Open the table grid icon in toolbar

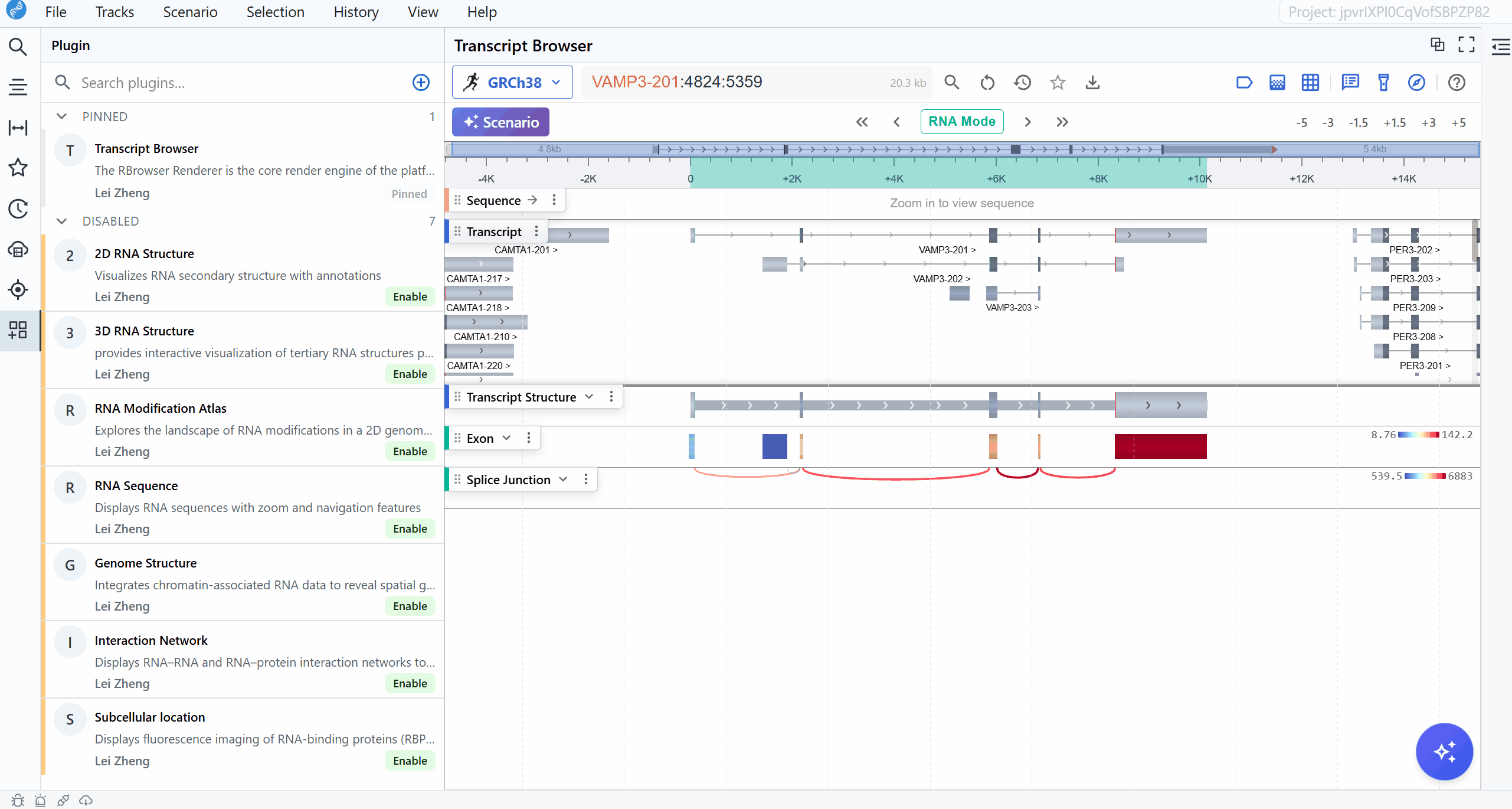[x=1310, y=83]
